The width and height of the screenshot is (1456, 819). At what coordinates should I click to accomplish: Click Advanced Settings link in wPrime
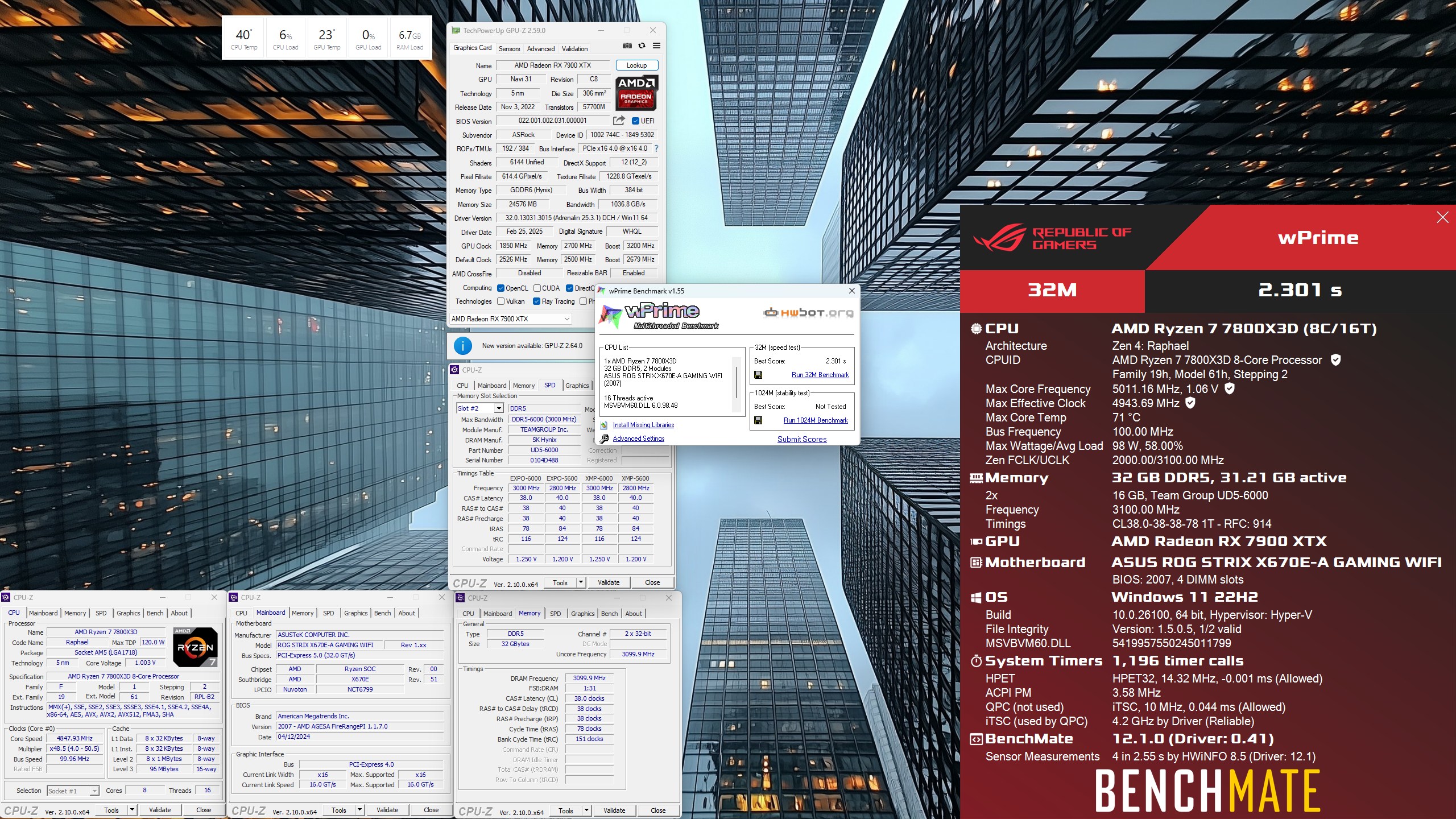point(638,439)
